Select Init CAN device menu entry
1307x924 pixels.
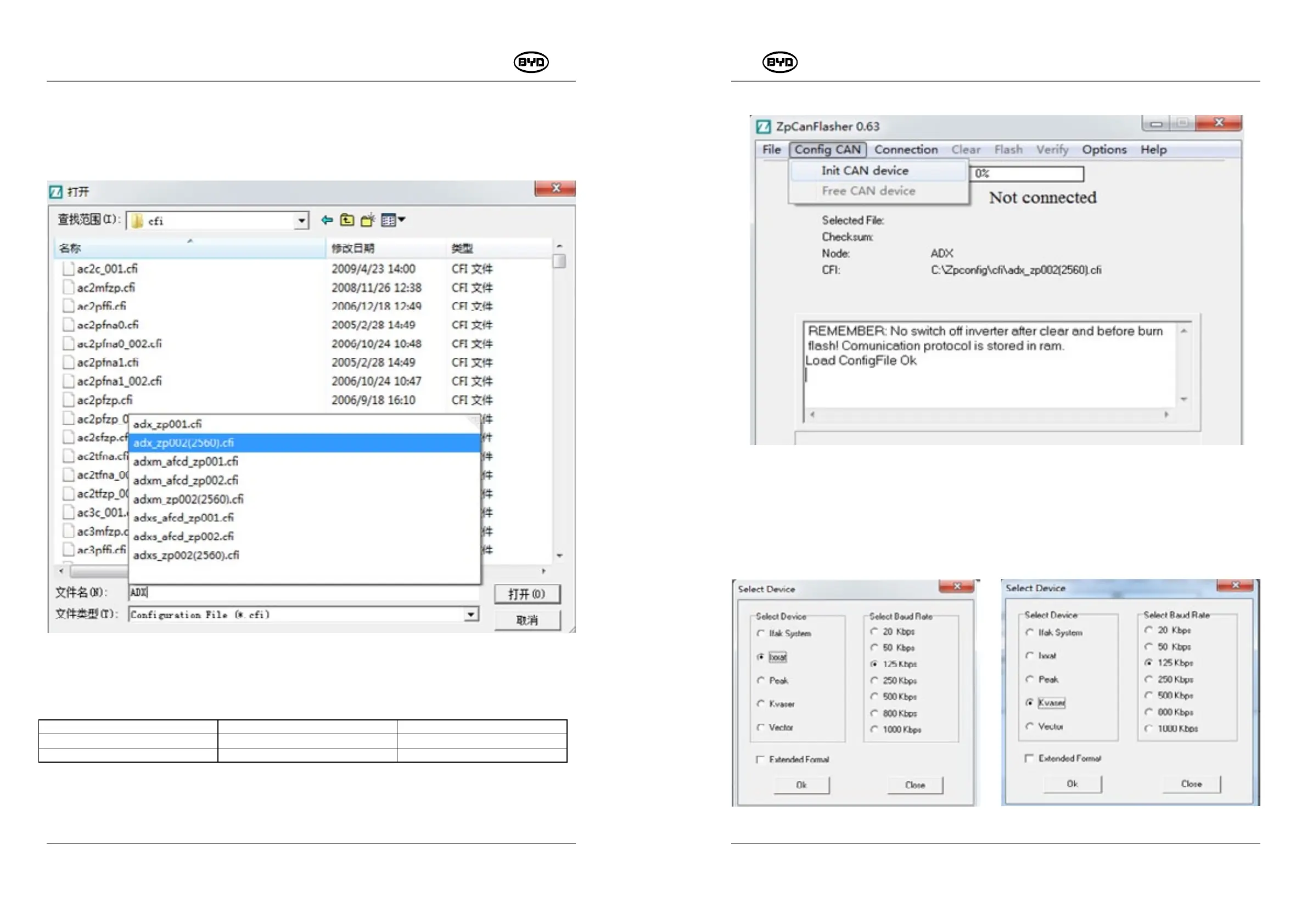click(x=864, y=171)
